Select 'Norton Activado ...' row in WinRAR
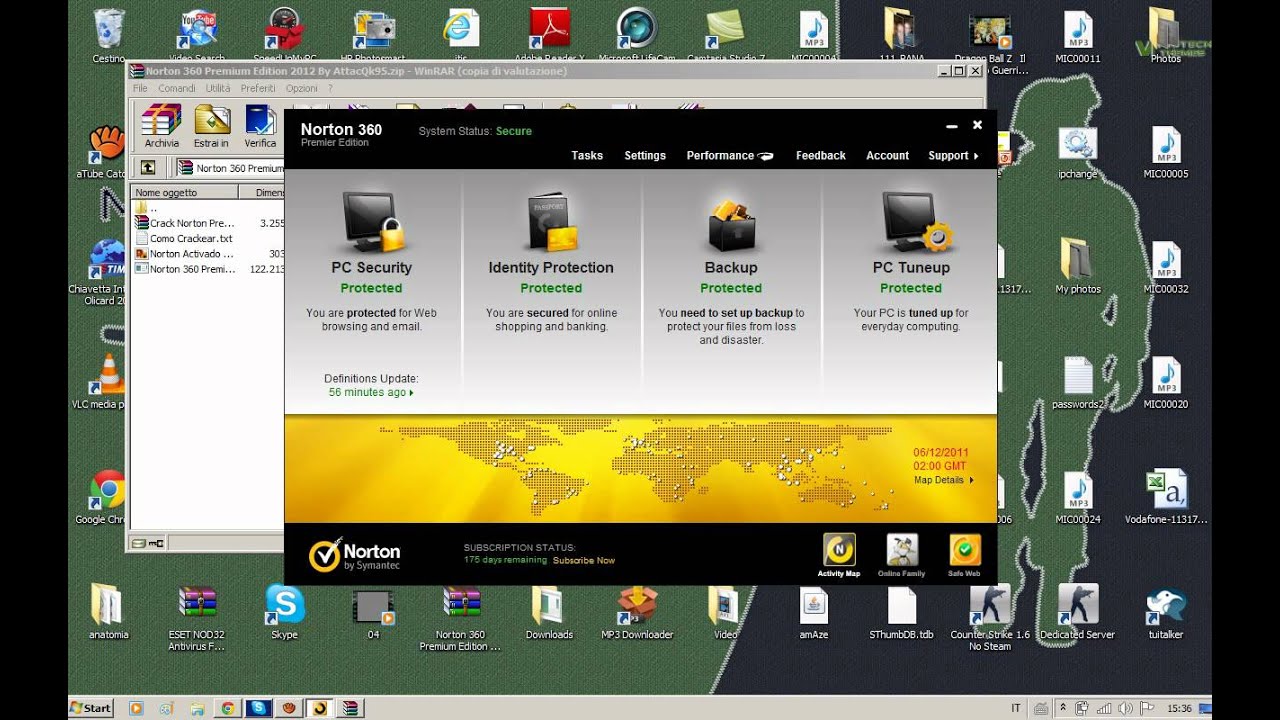 tap(208, 254)
